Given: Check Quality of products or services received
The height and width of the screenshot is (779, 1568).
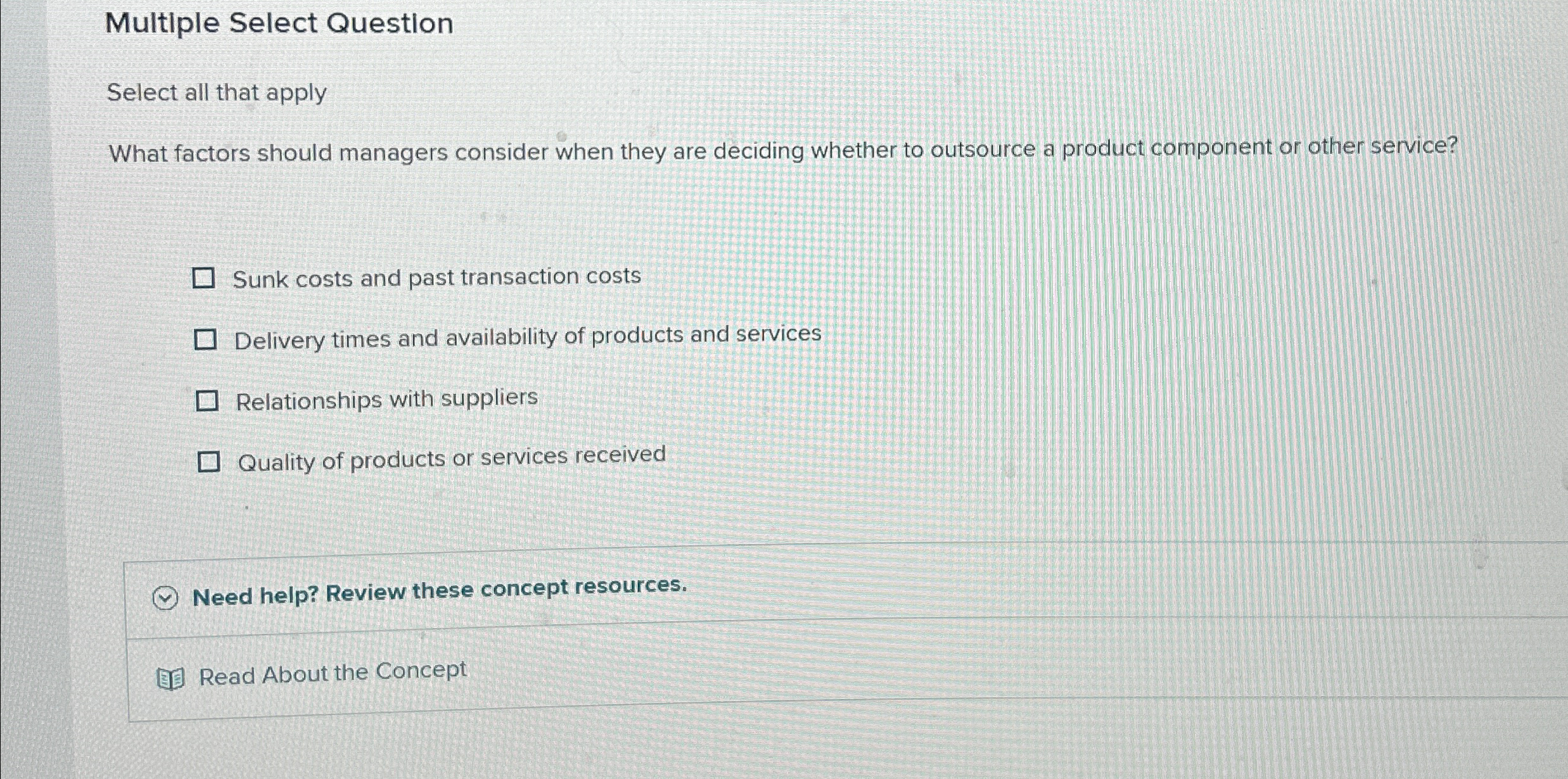Looking at the screenshot, I should [210, 462].
